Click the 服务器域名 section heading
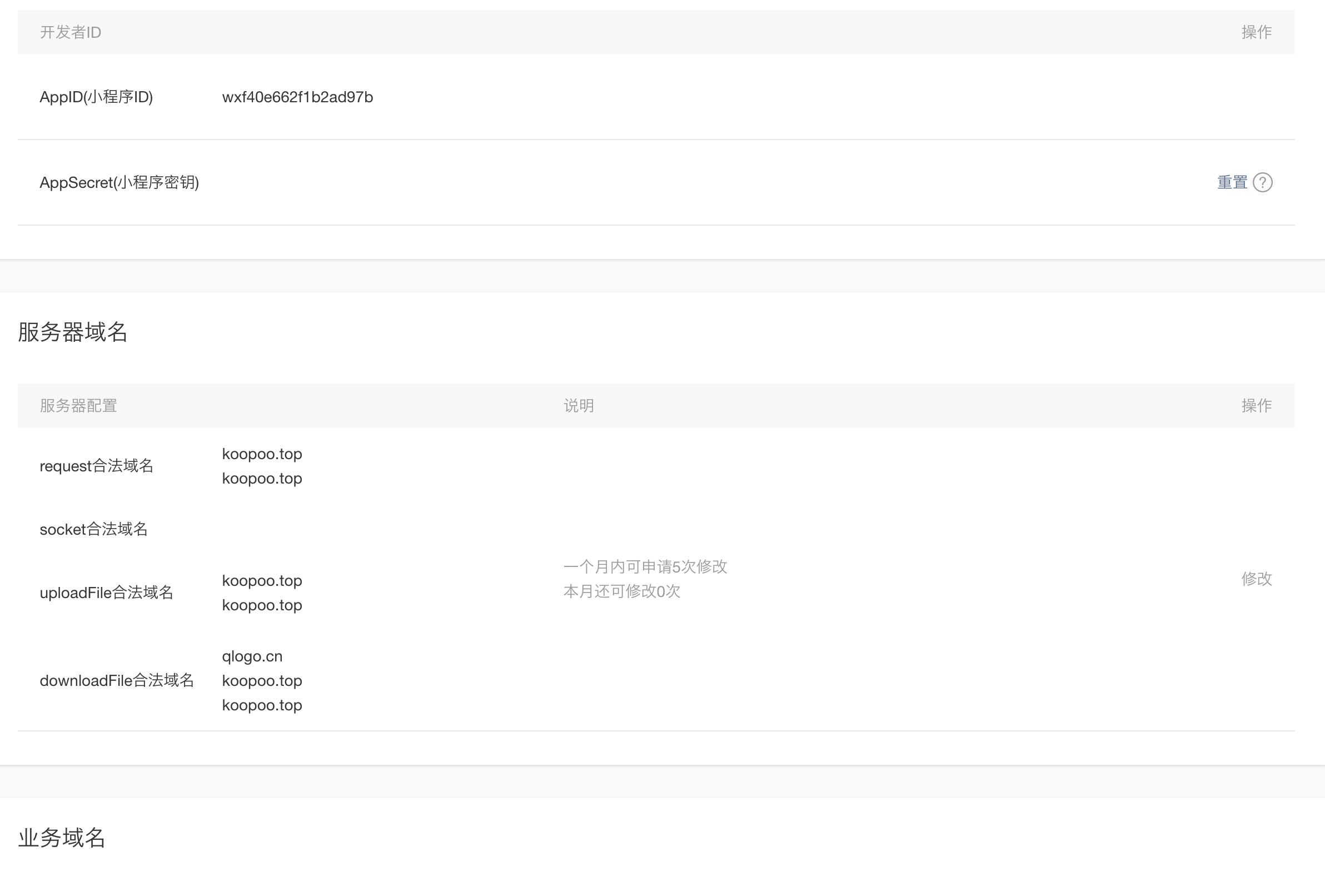This screenshot has width=1325, height=896. (x=72, y=332)
